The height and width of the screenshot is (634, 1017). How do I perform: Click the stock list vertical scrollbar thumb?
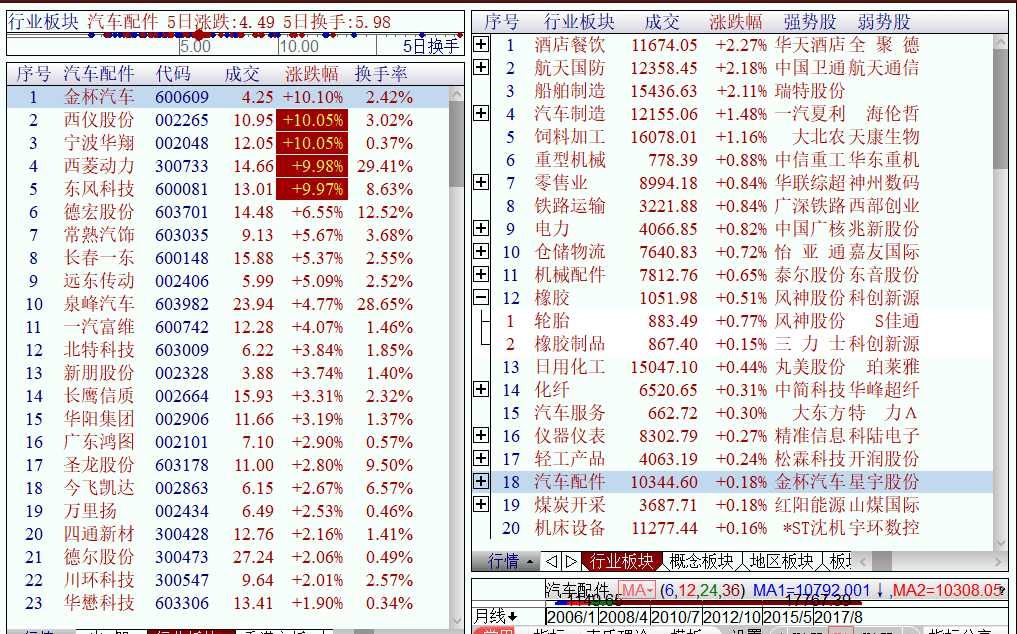tap(457, 144)
